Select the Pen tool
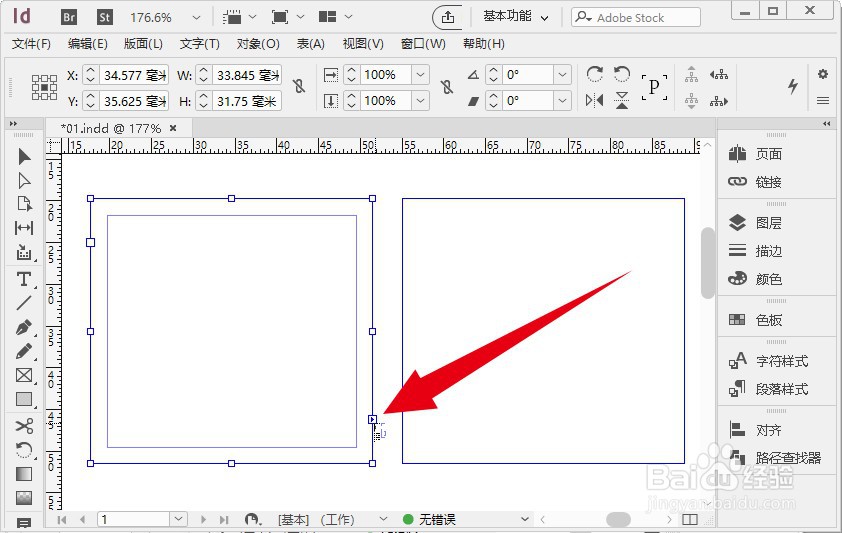The width and height of the screenshot is (842, 533). [24, 327]
